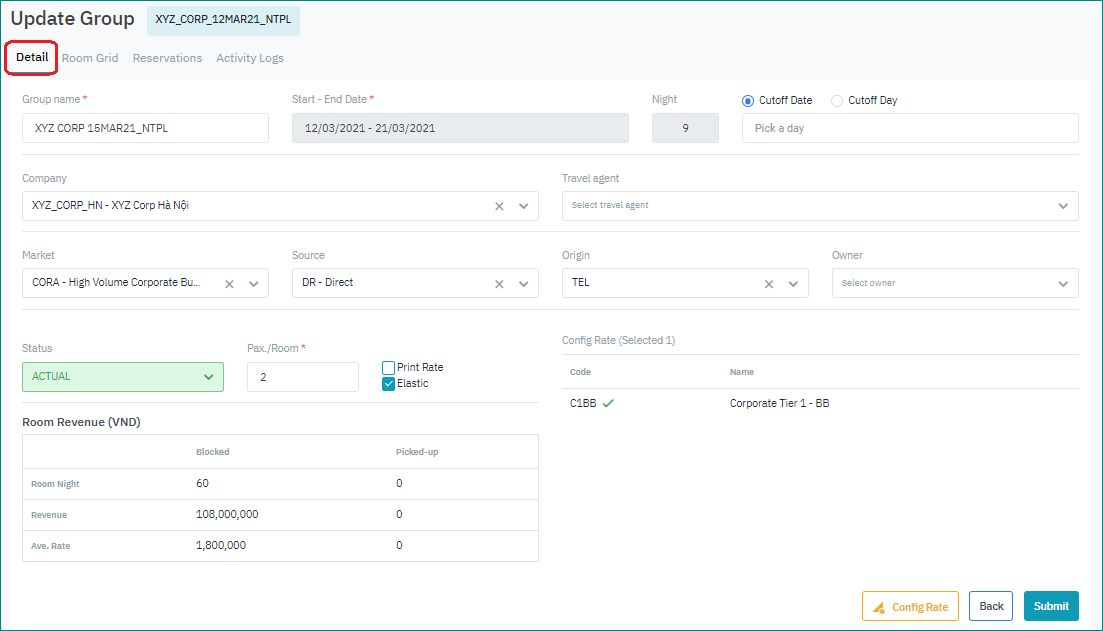Expand the ACTUAL status dropdown
1103x631 pixels.
coord(208,377)
